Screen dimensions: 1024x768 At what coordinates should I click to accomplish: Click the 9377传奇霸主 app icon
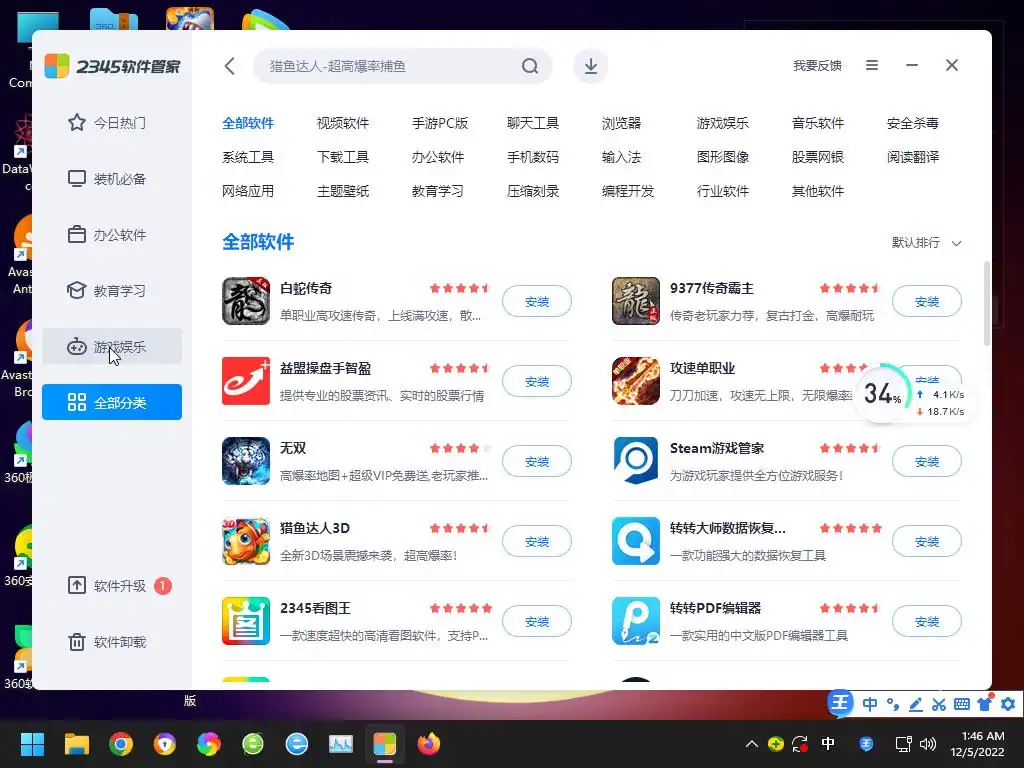pyautogui.click(x=635, y=301)
